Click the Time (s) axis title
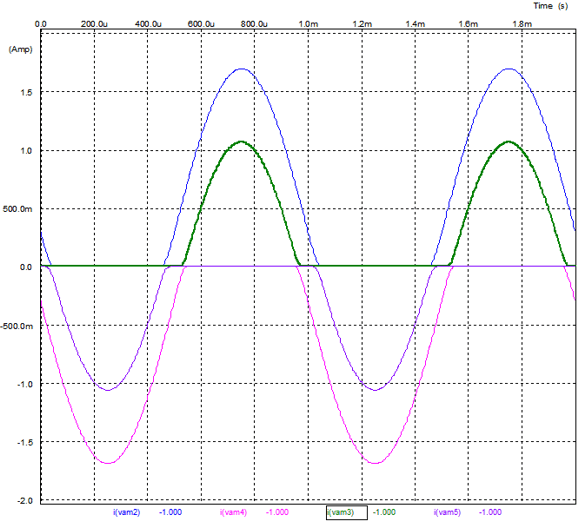578x522 pixels. pos(550,6)
